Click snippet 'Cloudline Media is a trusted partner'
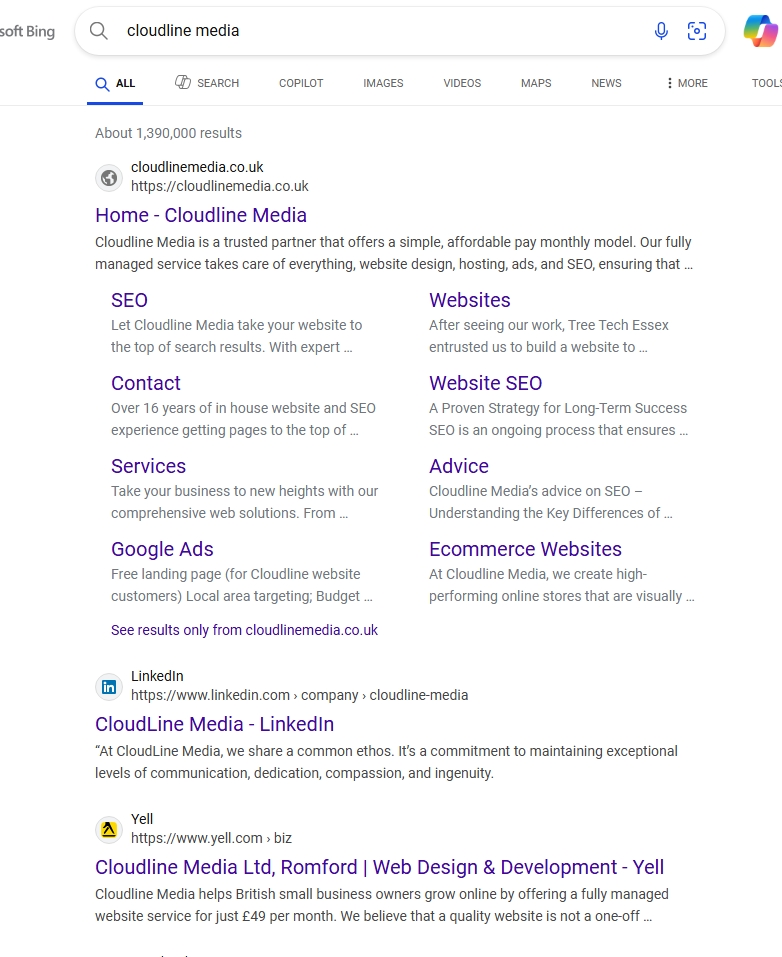This screenshot has height=957, width=782. click(x=394, y=253)
